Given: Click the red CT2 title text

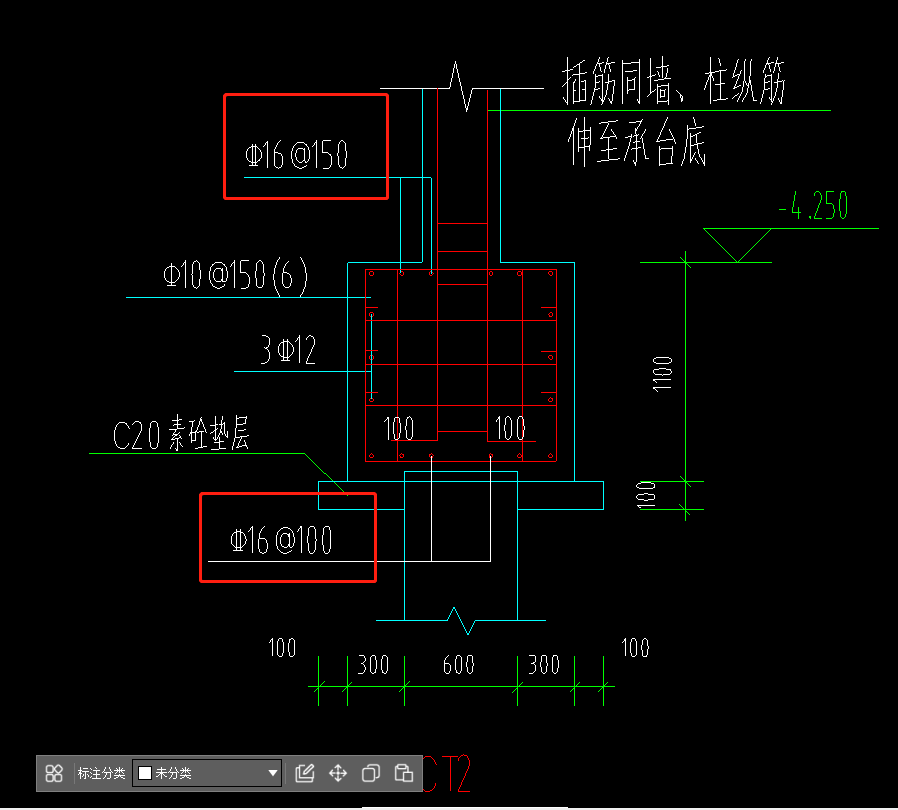Looking at the screenshot, I should 447,773.
